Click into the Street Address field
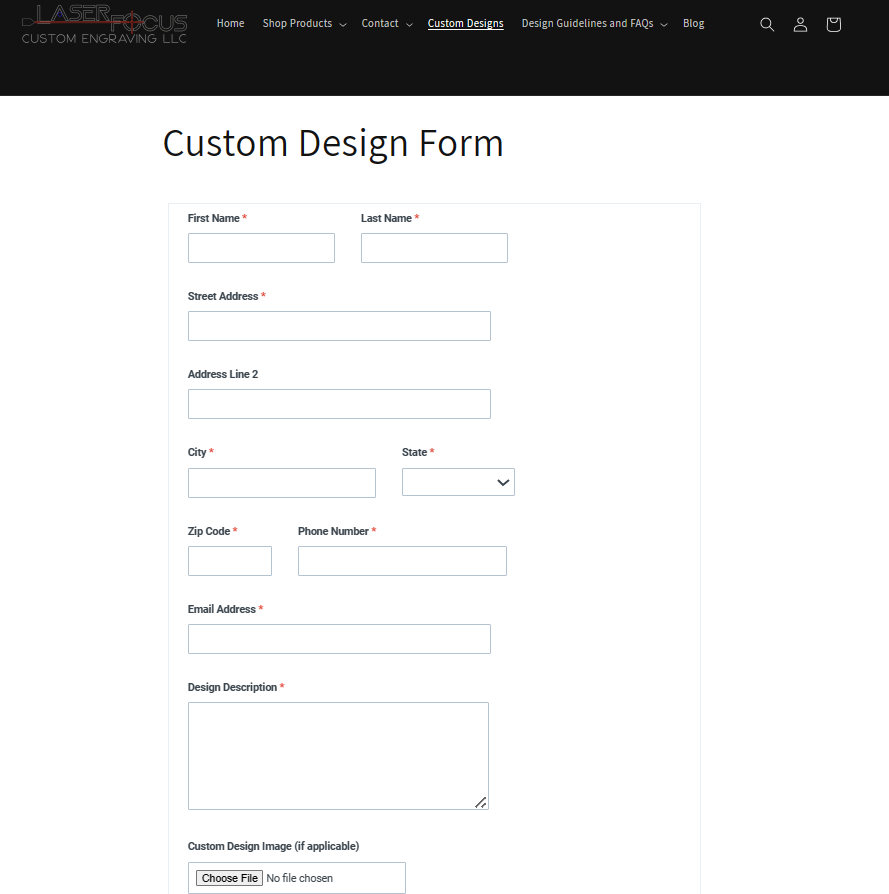The height and width of the screenshot is (894, 889). [339, 326]
